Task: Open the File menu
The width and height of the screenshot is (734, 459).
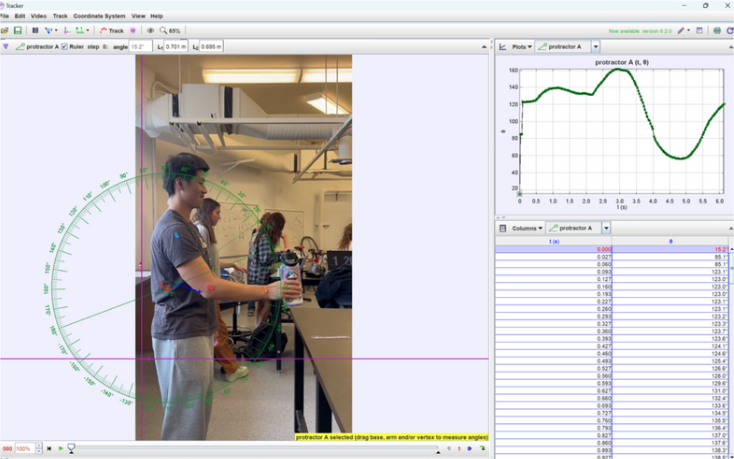Action: pyautogui.click(x=5, y=16)
